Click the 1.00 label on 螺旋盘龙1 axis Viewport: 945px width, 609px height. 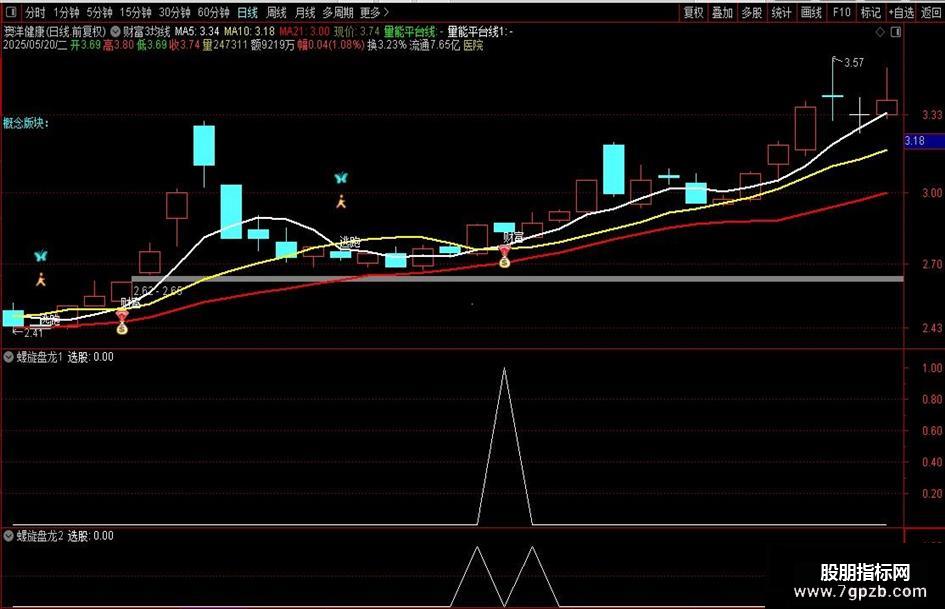coord(932,368)
